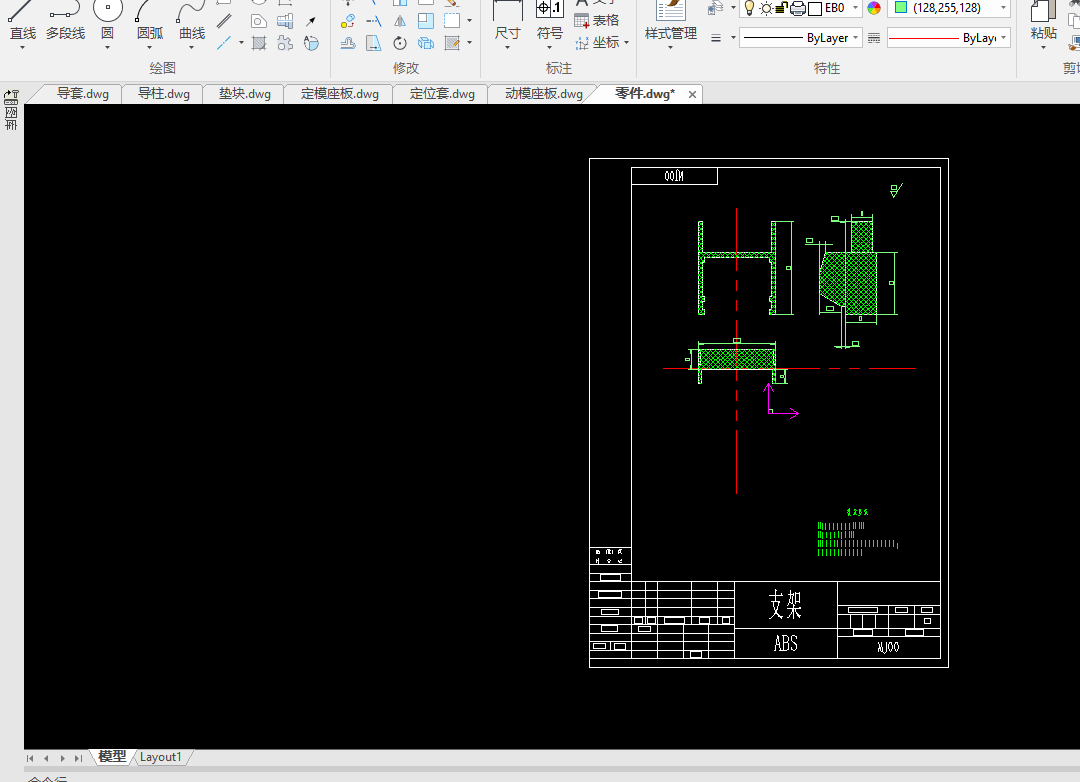Open the EB0 layer dropdown
The width and height of the screenshot is (1080, 782).
coord(856,8)
